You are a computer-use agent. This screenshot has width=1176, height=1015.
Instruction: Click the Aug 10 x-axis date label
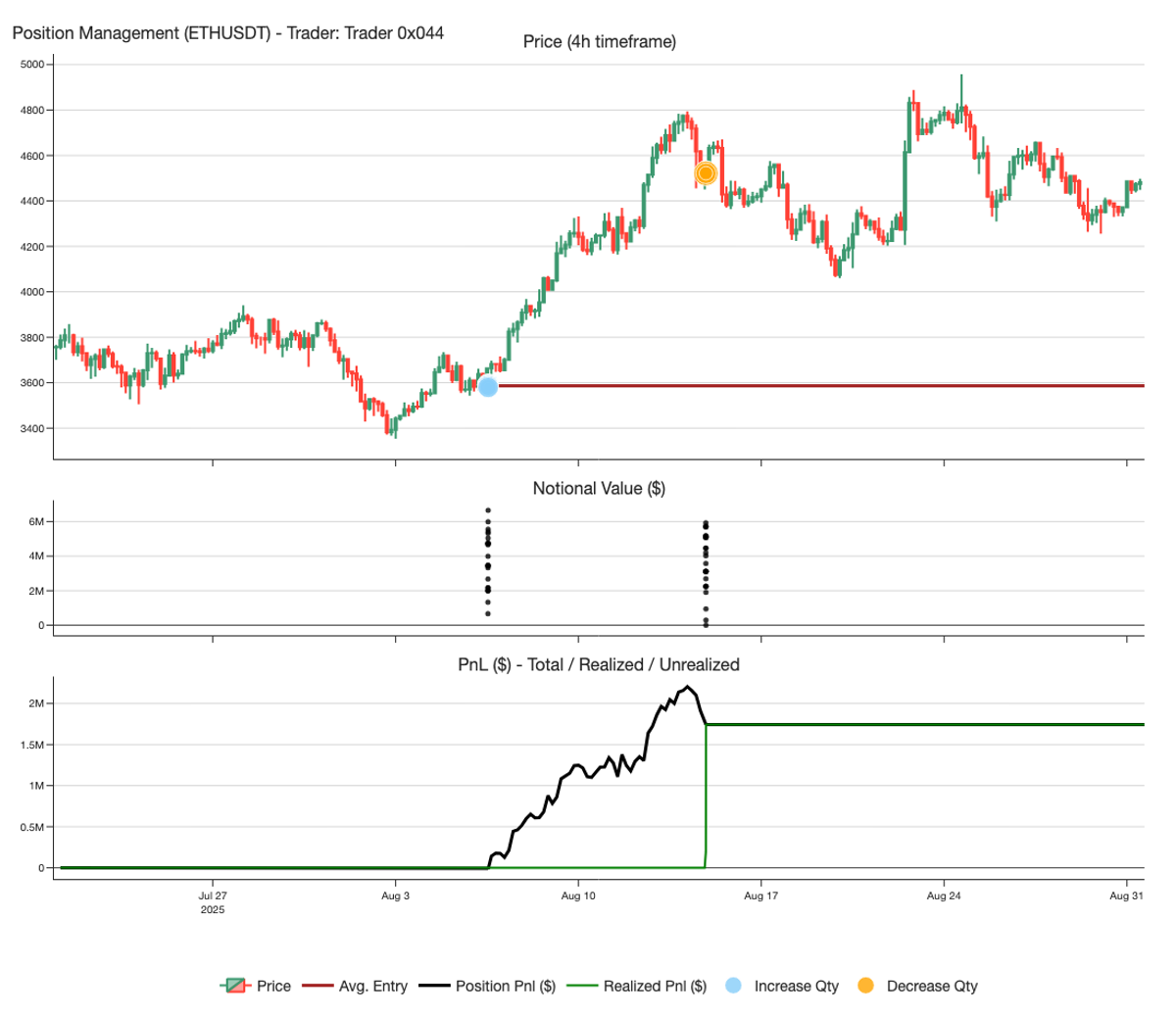click(578, 895)
